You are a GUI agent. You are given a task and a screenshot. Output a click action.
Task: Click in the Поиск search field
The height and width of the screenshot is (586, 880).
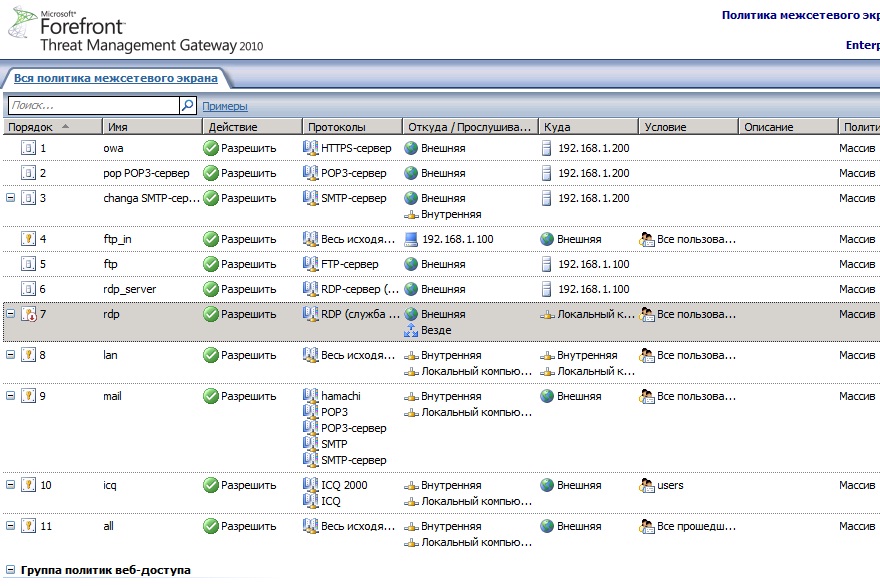(93, 105)
